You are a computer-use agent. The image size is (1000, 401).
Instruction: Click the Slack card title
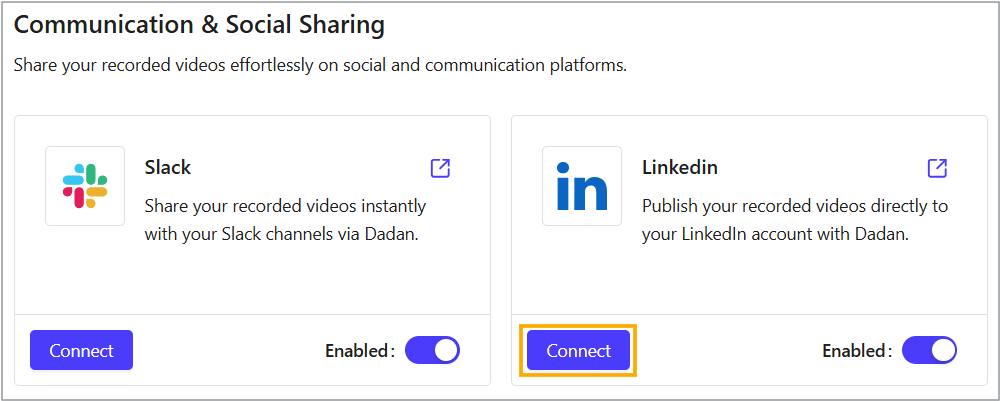point(168,167)
